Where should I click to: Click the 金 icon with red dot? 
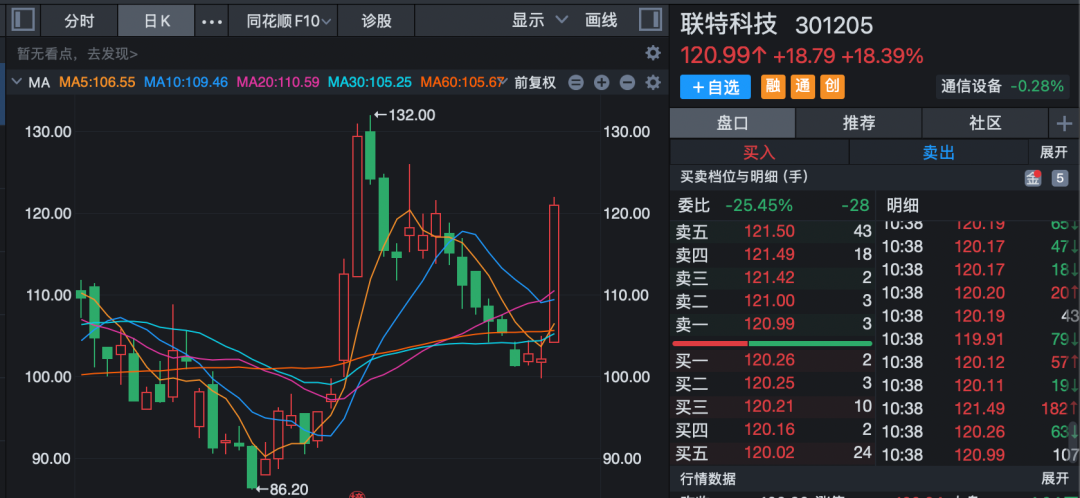1032,178
